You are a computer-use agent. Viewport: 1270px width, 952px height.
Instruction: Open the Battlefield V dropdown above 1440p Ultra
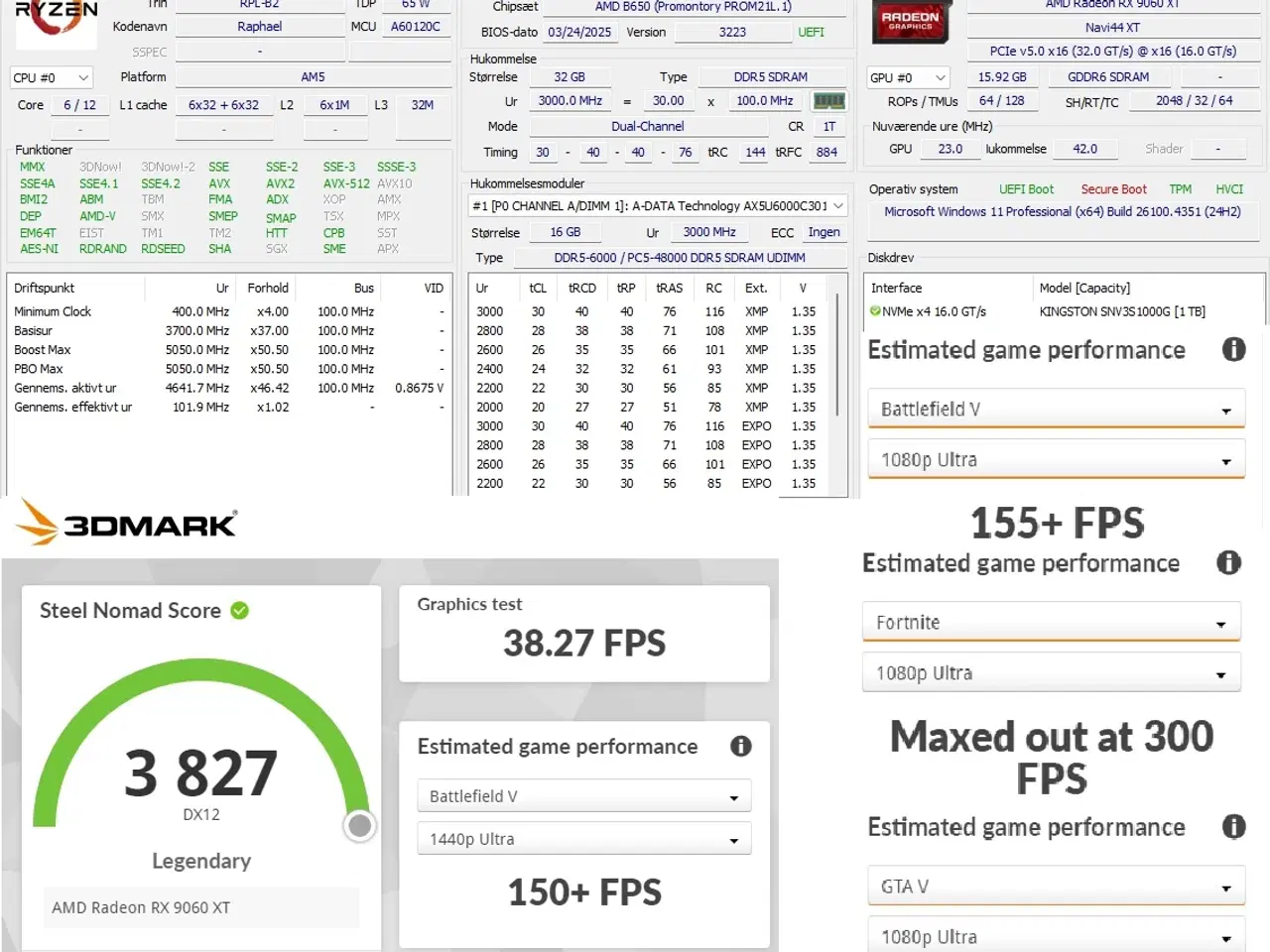(x=584, y=796)
